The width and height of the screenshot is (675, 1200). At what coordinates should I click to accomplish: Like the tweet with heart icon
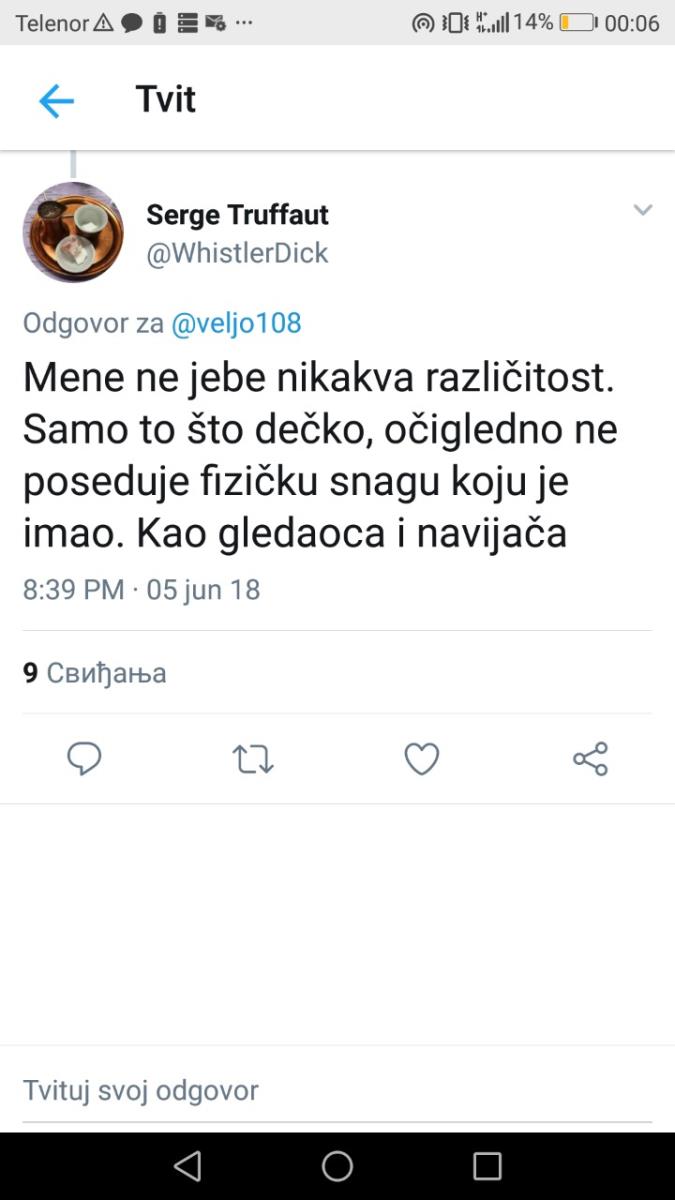421,759
